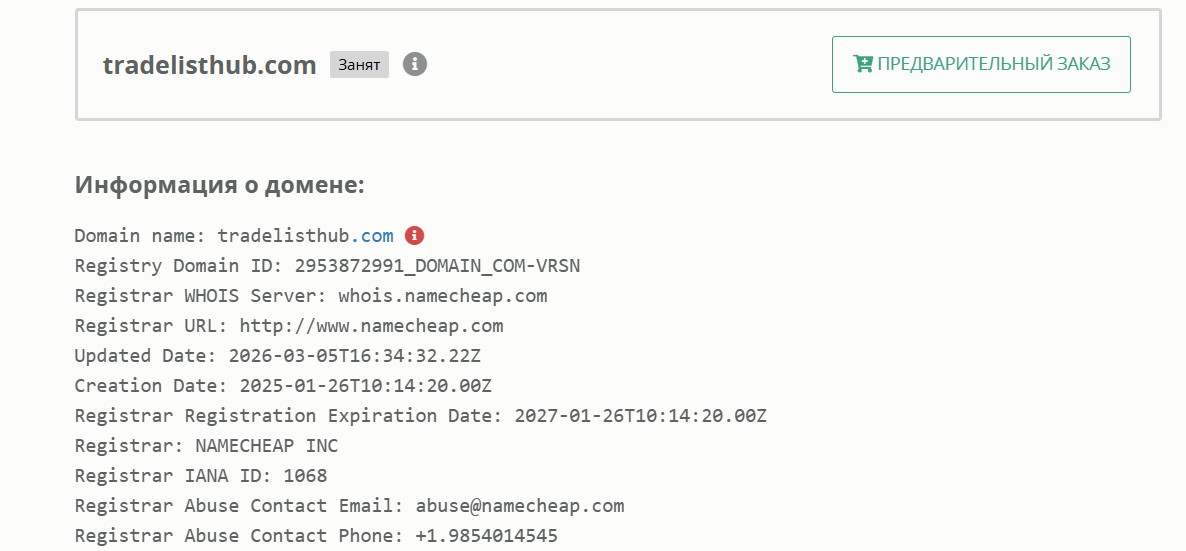Click the red info icon after tradelisthub.com
The height and width of the screenshot is (551, 1186).
tap(414, 236)
